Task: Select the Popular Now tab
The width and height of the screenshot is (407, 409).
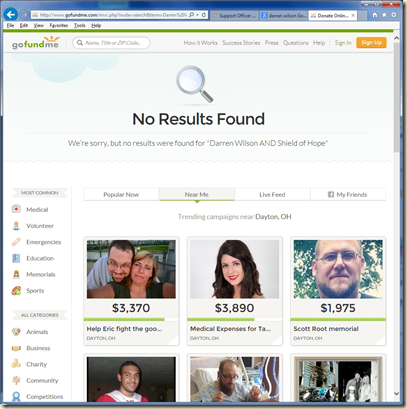Action: [121, 194]
